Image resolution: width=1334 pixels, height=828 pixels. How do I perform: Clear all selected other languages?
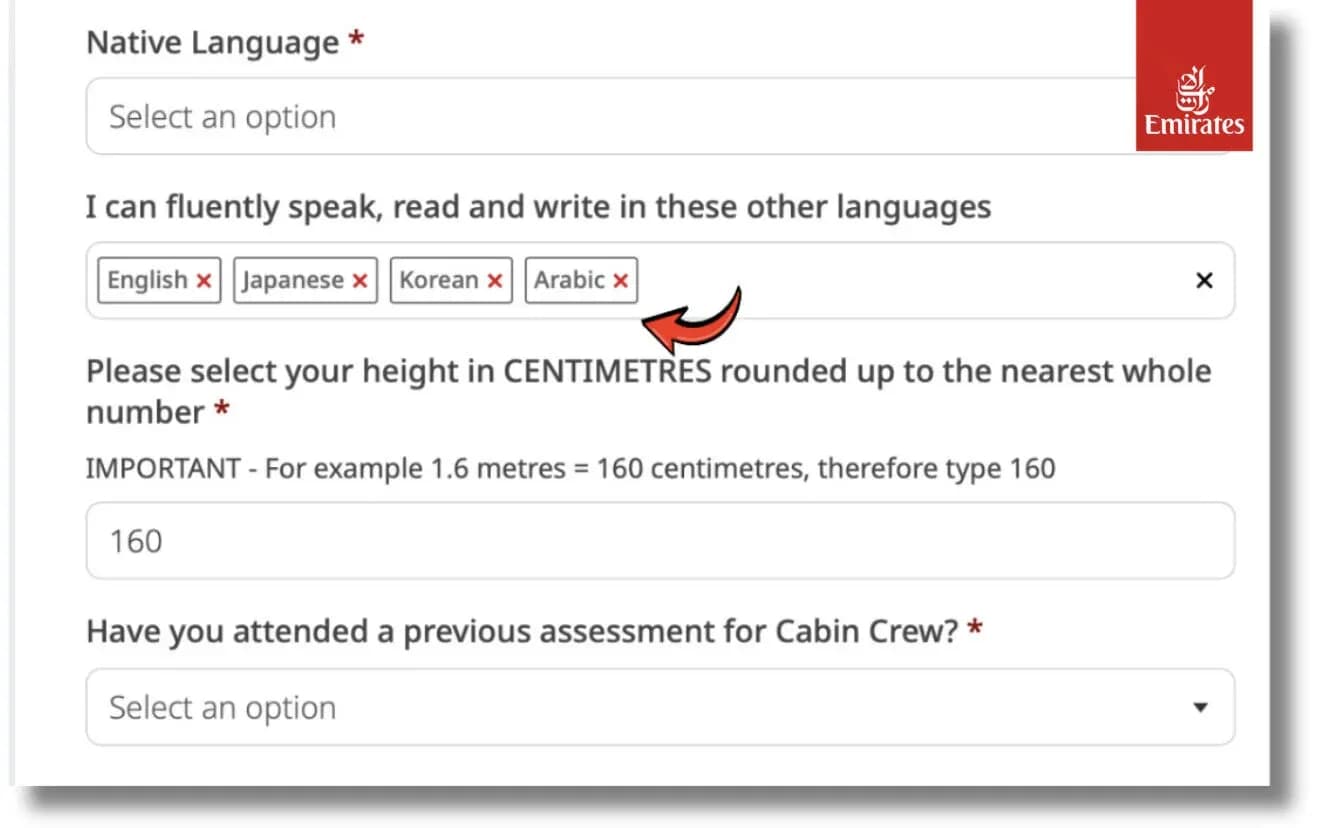[1204, 281]
